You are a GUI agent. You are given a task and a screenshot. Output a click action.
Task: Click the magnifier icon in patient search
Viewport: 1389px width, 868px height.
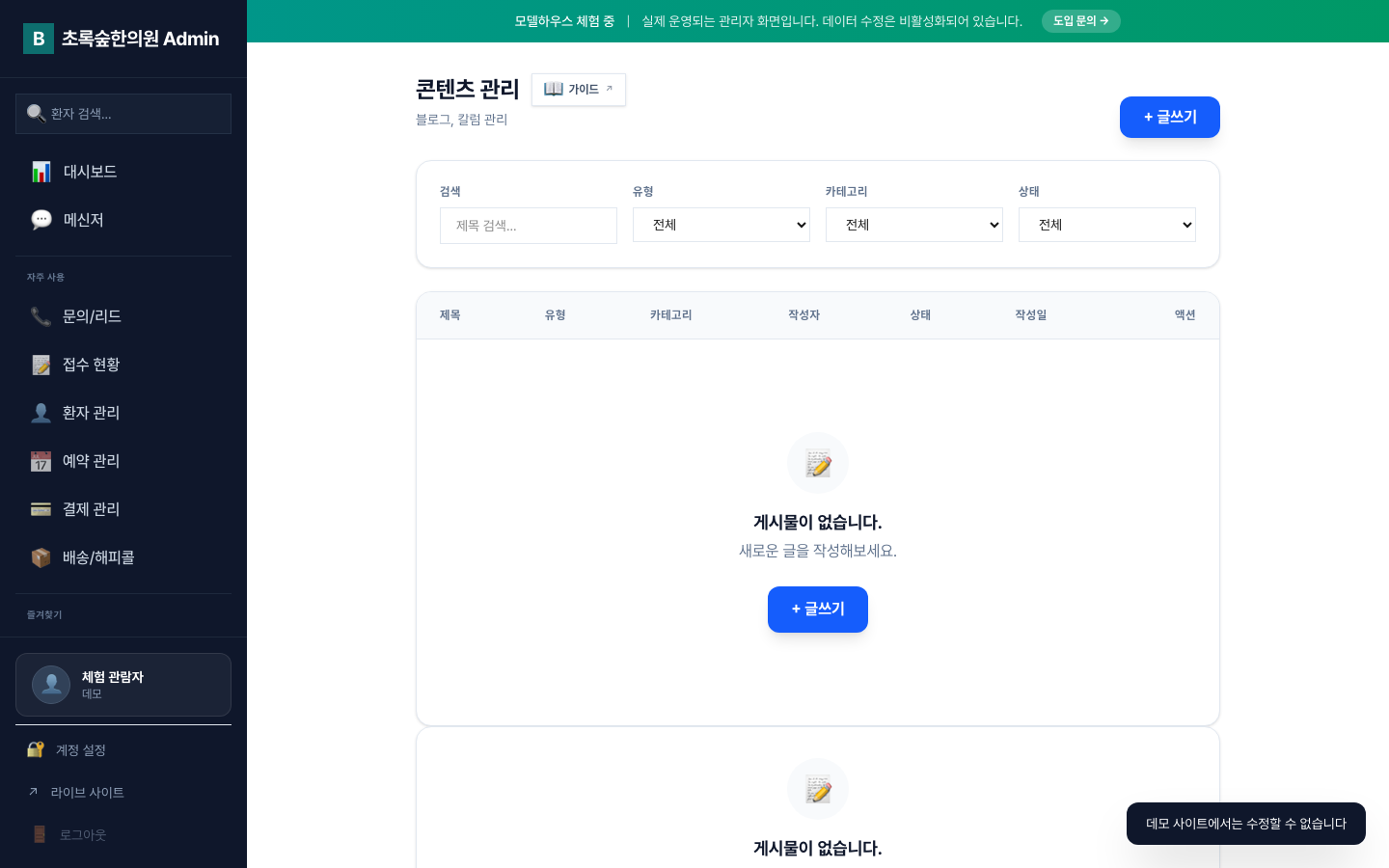(36, 114)
